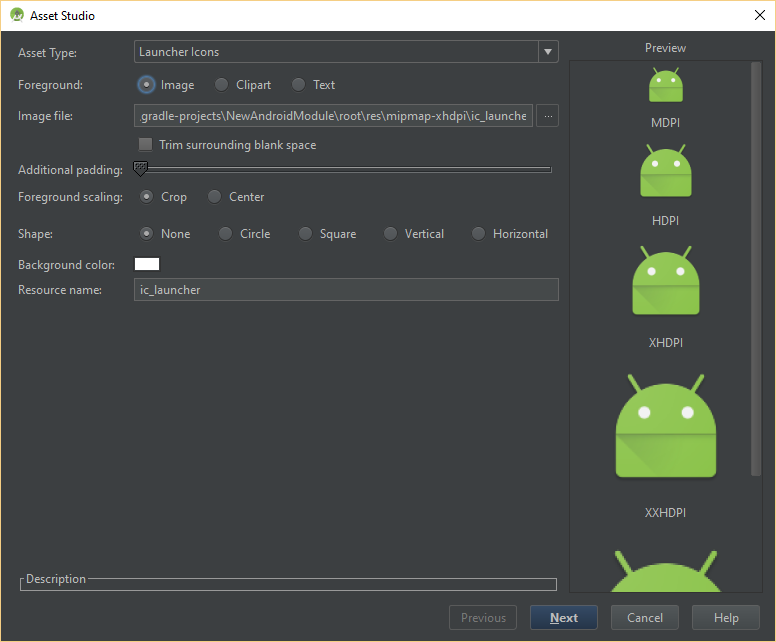The width and height of the screenshot is (776, 642).
Task: Click the Asset Type label
Action: coord(48,53)
